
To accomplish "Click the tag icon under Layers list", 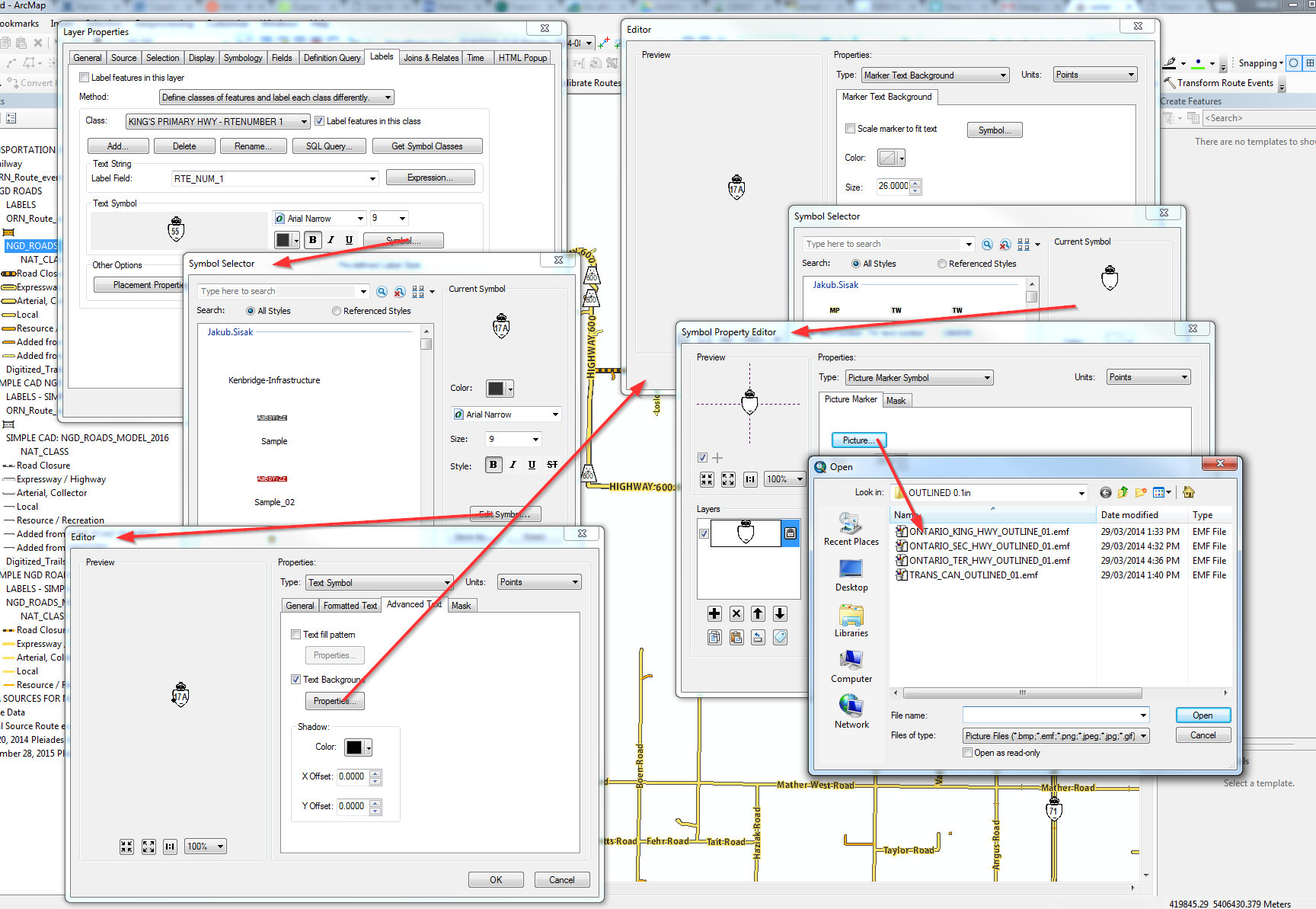I will click(780, 637).
